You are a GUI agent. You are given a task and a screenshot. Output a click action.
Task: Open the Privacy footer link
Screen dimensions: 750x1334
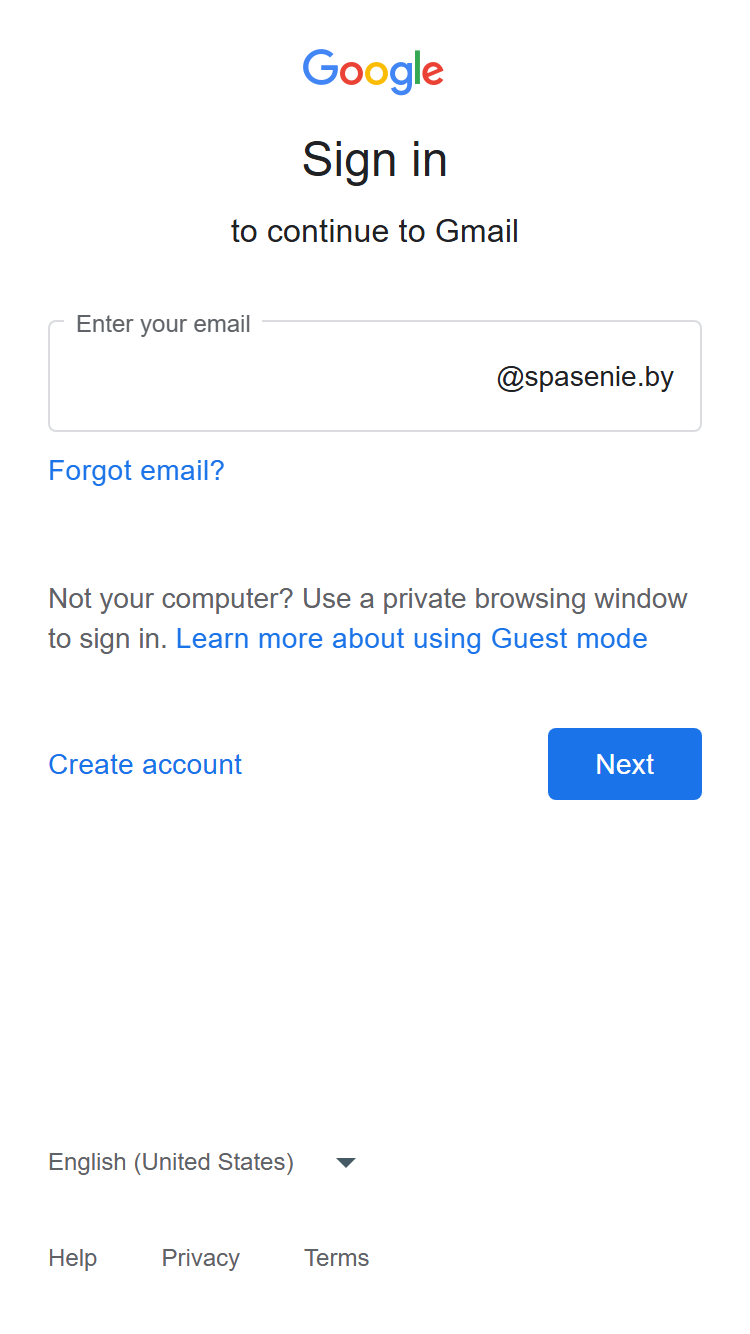pyautogui.click(x=200, y=1258)
